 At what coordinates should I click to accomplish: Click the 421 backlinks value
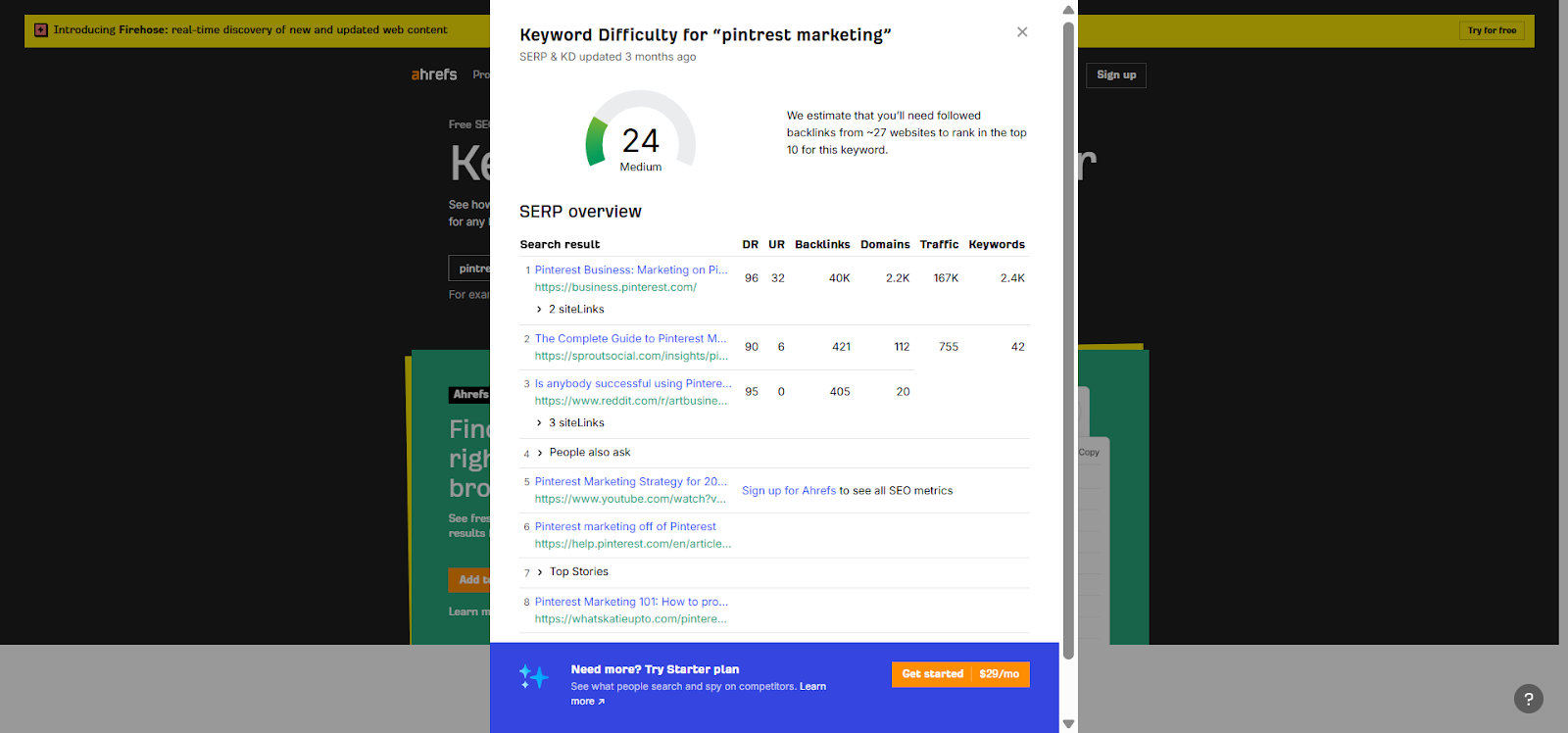[x=842, y=347]
